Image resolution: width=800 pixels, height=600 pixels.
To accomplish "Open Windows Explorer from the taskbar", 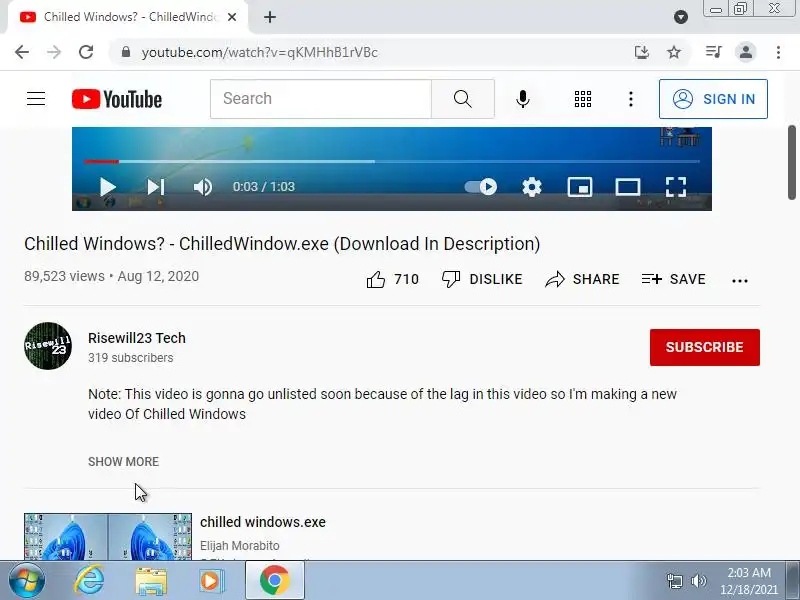I will pyautogui.click(x=151, y=581).
